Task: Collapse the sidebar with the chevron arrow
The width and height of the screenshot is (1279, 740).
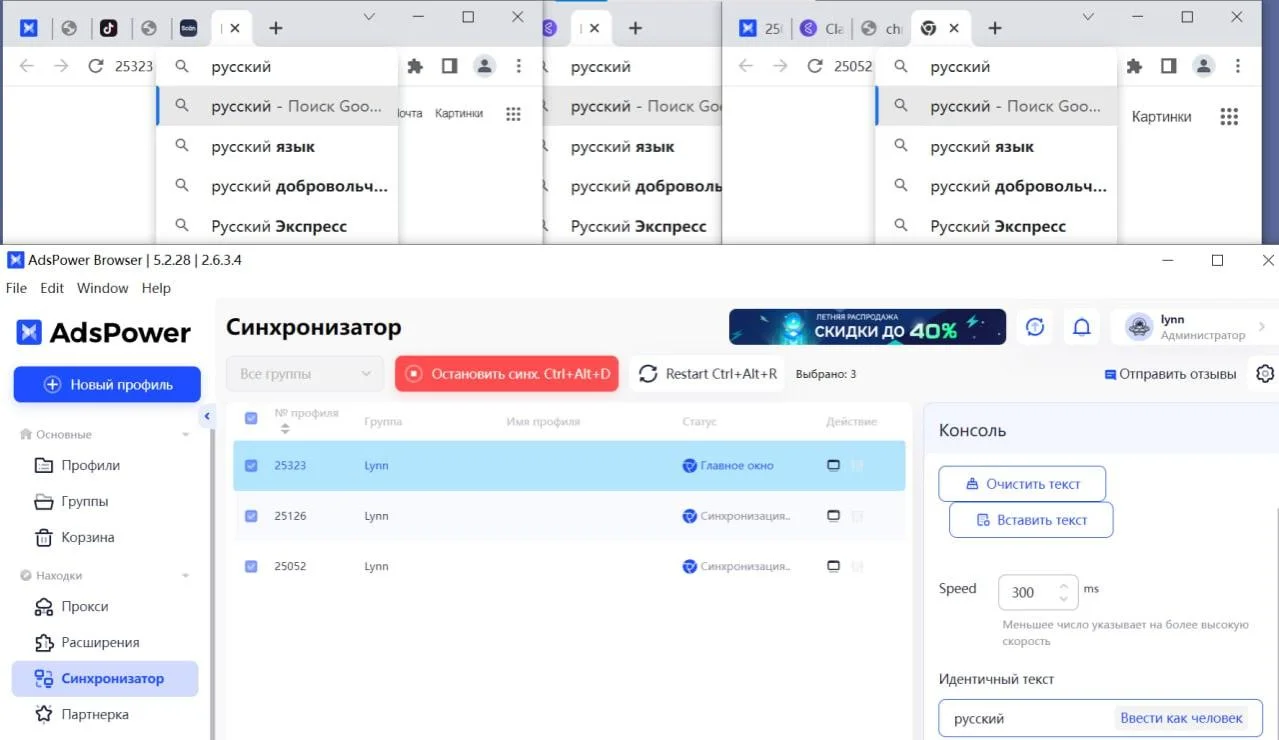Action: [x=207, y=415]
